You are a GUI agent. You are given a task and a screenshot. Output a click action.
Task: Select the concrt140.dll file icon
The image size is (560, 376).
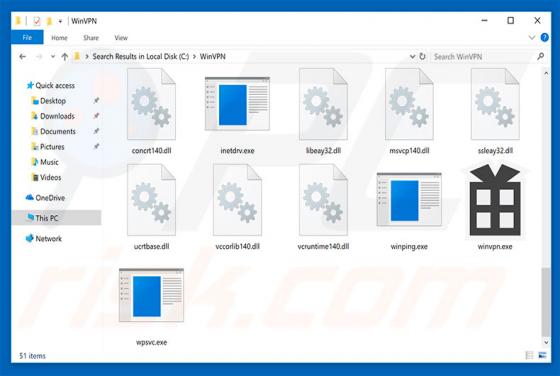click(151, 104)
